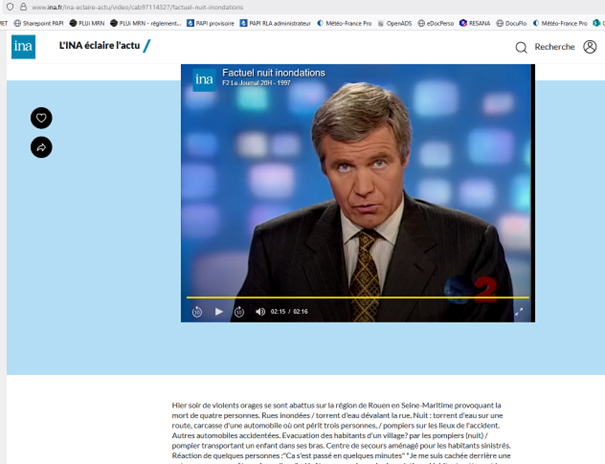This screenshot has height=464, width=605.
Task: Open the first PLUi MRN bookmark
Action: pos(87,23)
